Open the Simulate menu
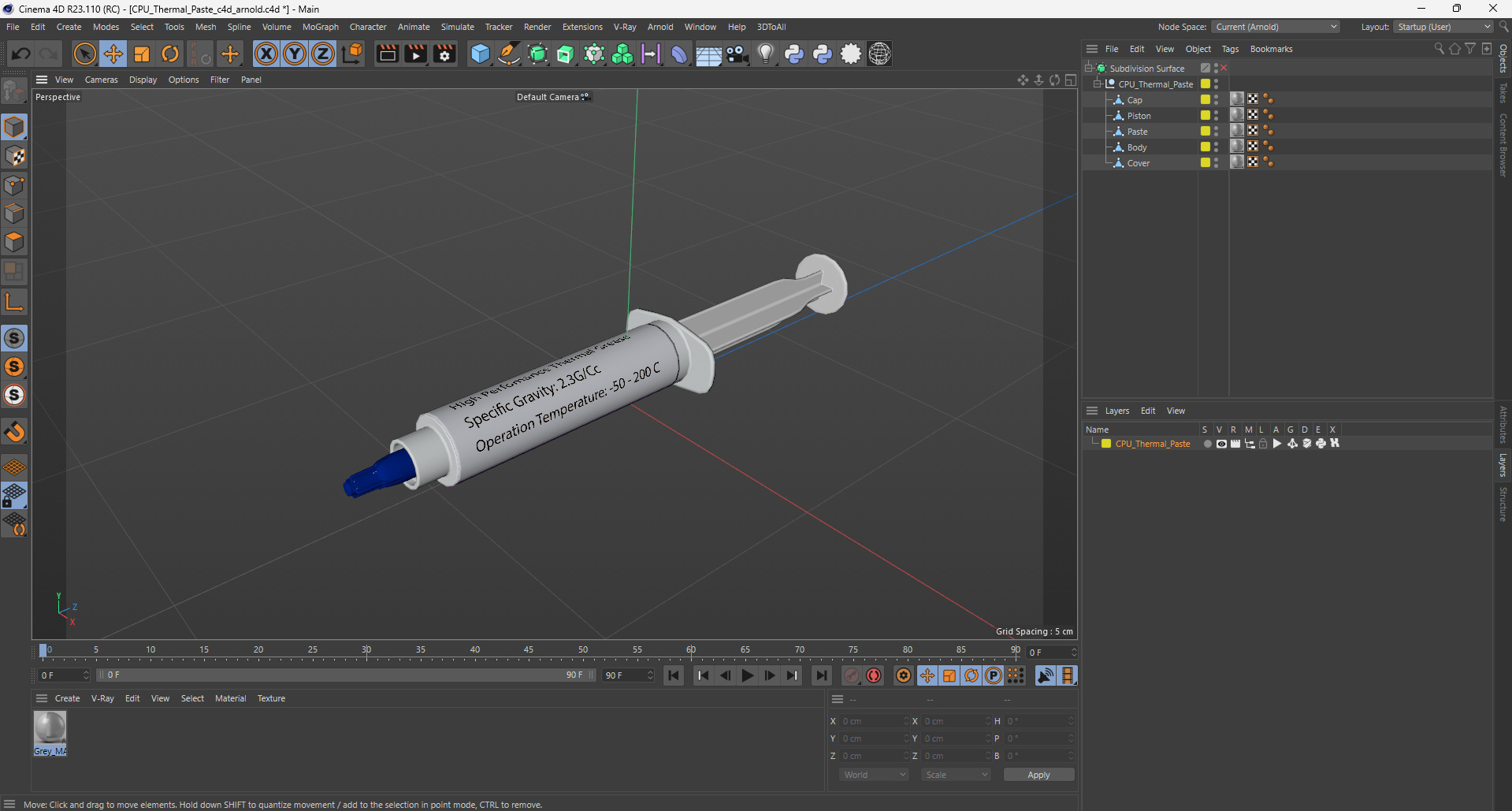Viewport: 1512px width, 811px height. [x=457, y=27]
